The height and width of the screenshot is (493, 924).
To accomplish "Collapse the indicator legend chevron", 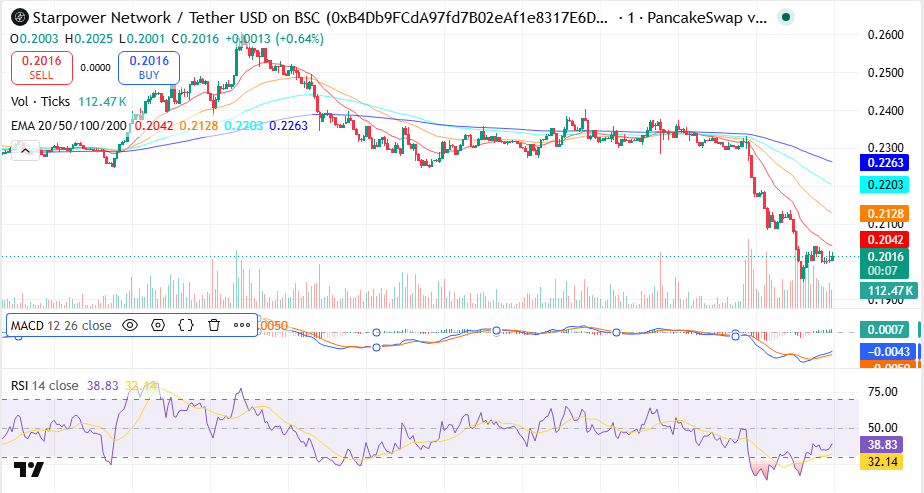I will pos(25,151).
